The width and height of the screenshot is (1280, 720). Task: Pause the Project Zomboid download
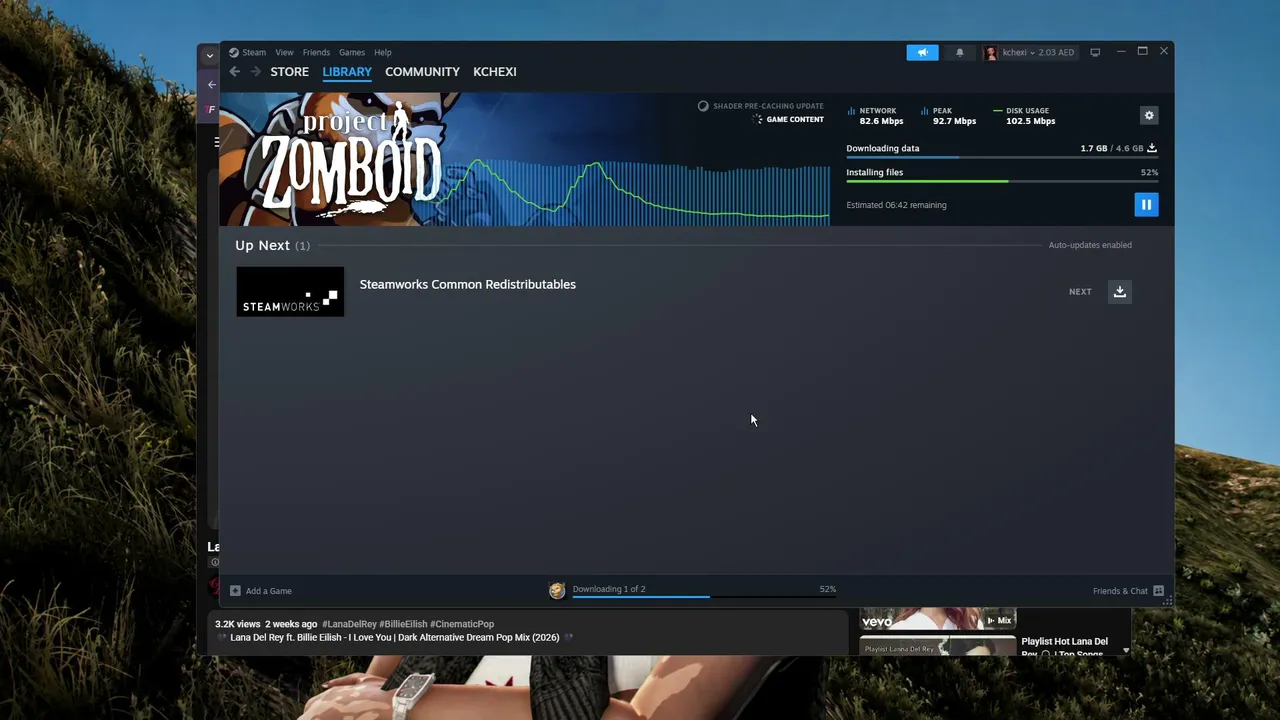tap(1146, 205)
